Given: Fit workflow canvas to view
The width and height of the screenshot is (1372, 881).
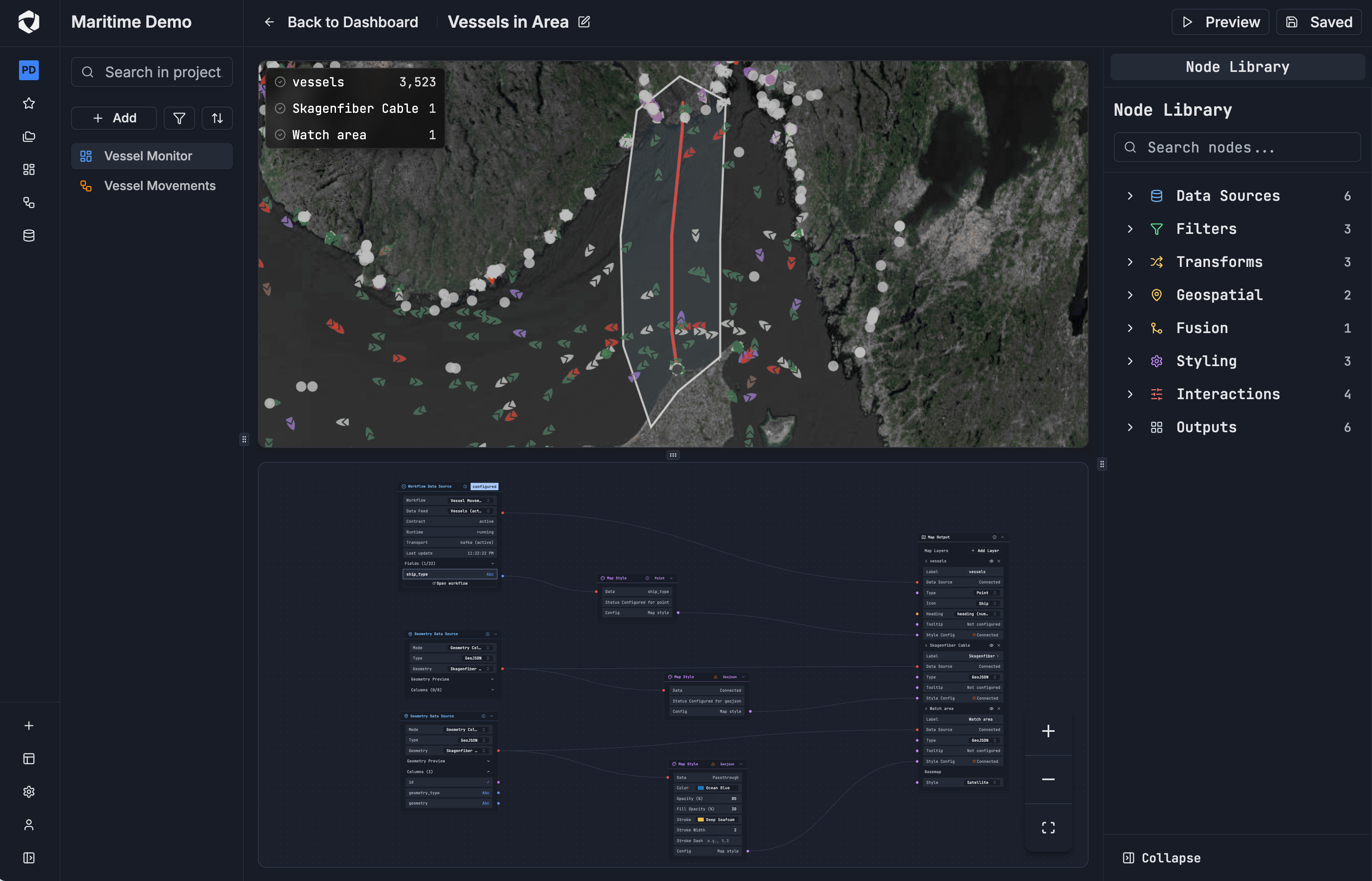Looking at the screenshot, I should click(x=1048, y=827).
